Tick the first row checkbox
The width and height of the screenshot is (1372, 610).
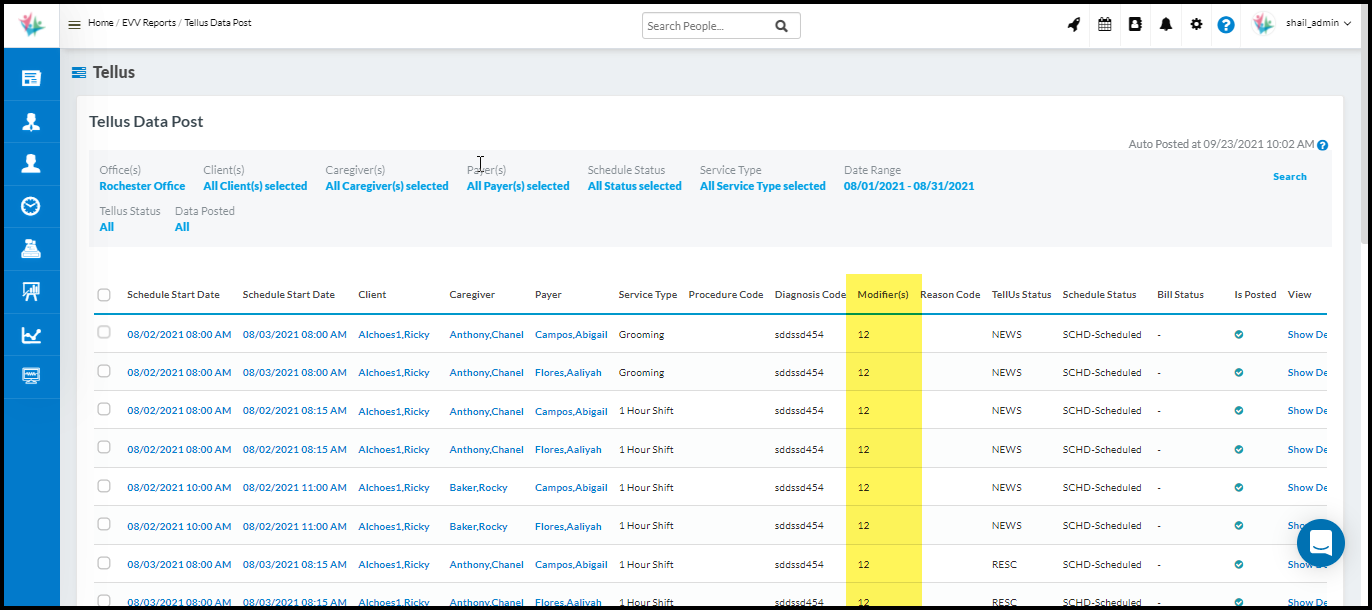pos(104,333)
